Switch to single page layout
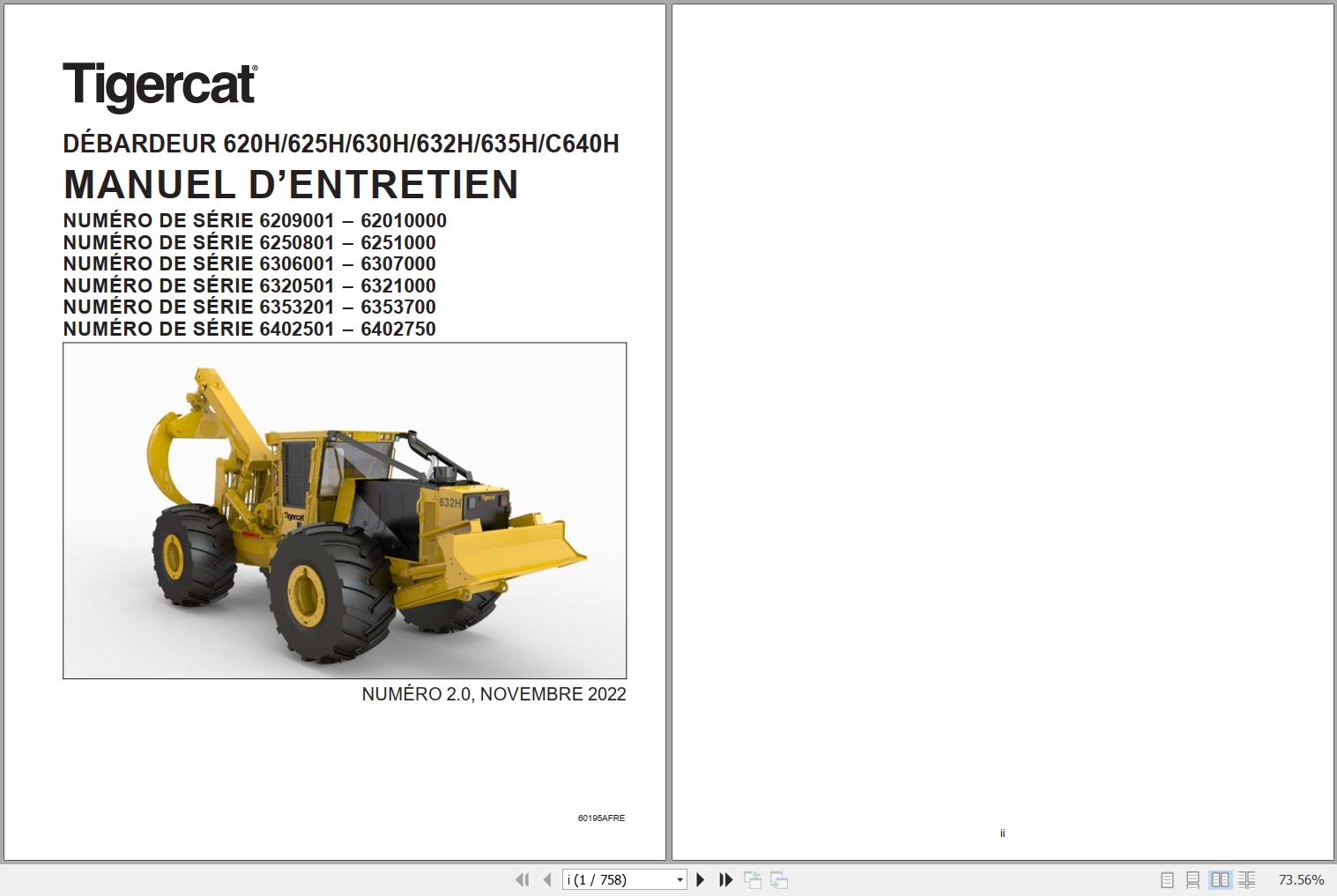The image size is (1337, 896). pyautogui.click(x=1167, y=879)
